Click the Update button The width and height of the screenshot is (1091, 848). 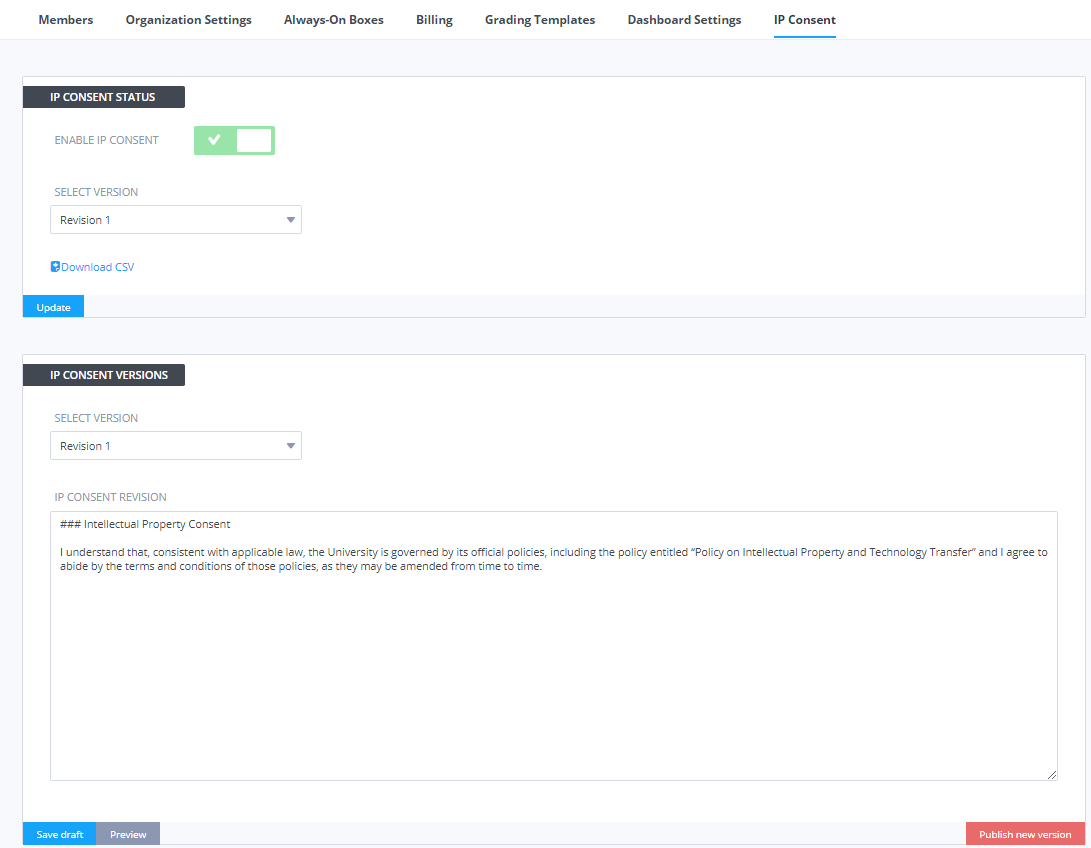tap(54, 307)
